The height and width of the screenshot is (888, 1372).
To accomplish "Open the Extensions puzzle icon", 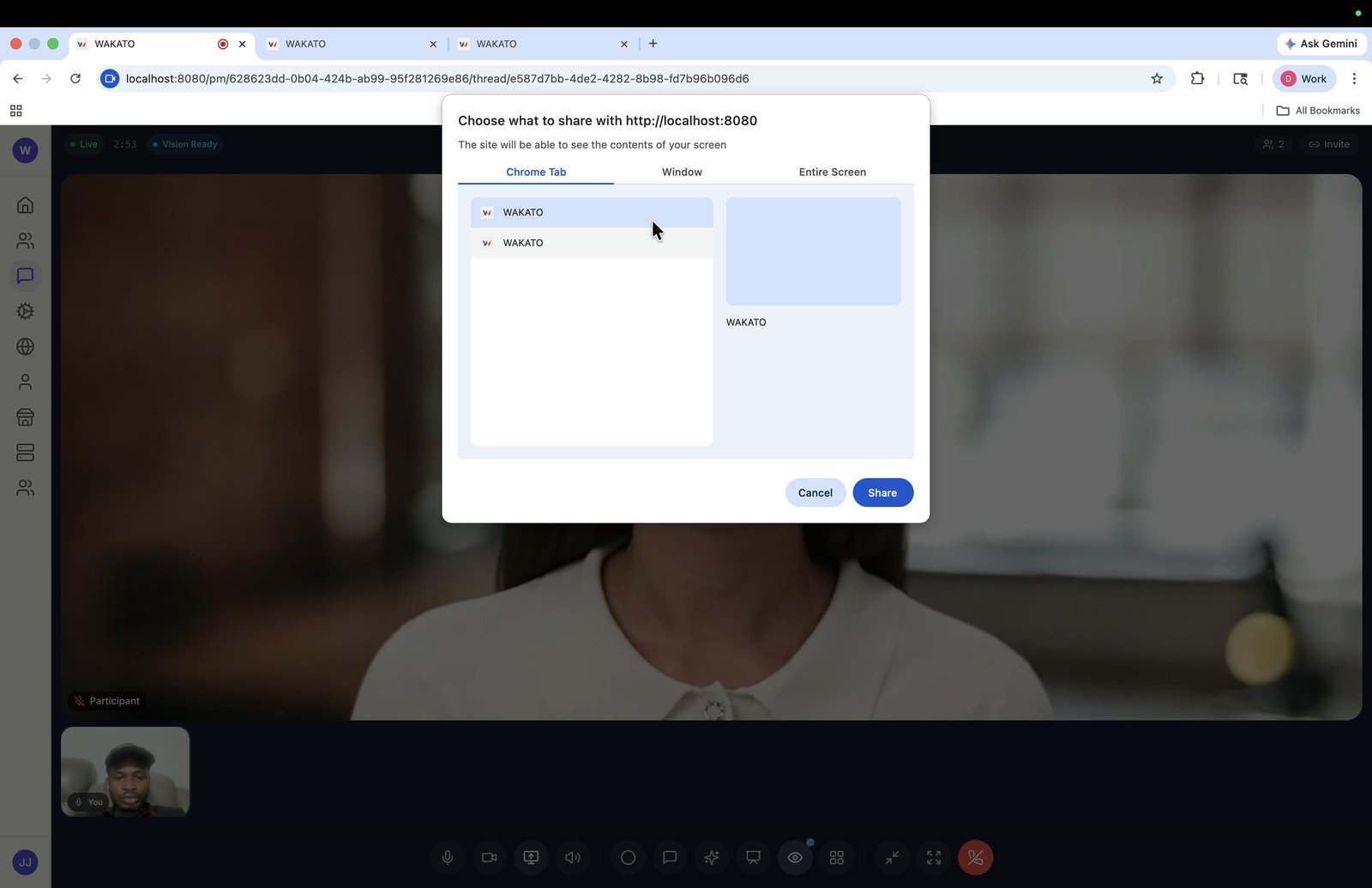I will tap(1197, 79).
